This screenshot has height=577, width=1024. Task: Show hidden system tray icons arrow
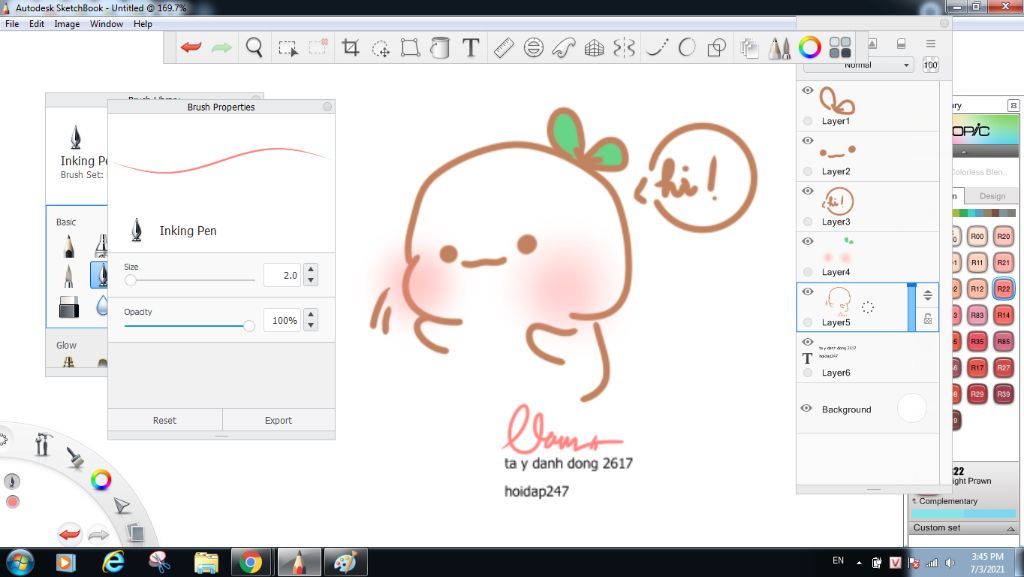(859, 562)
